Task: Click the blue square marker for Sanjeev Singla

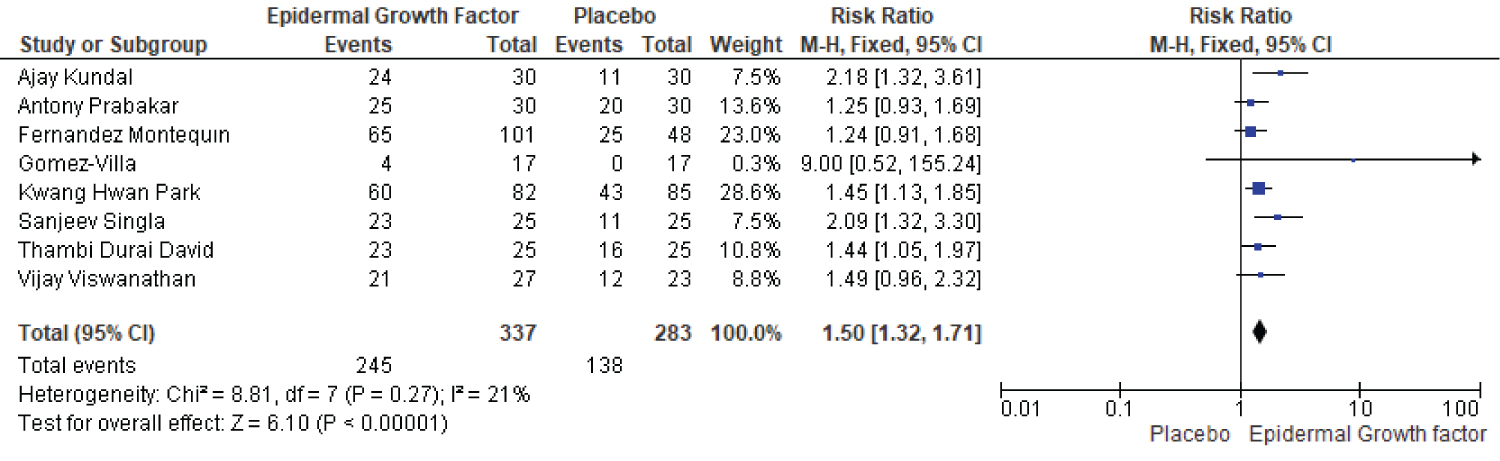Action: (x=1278, y=216)
